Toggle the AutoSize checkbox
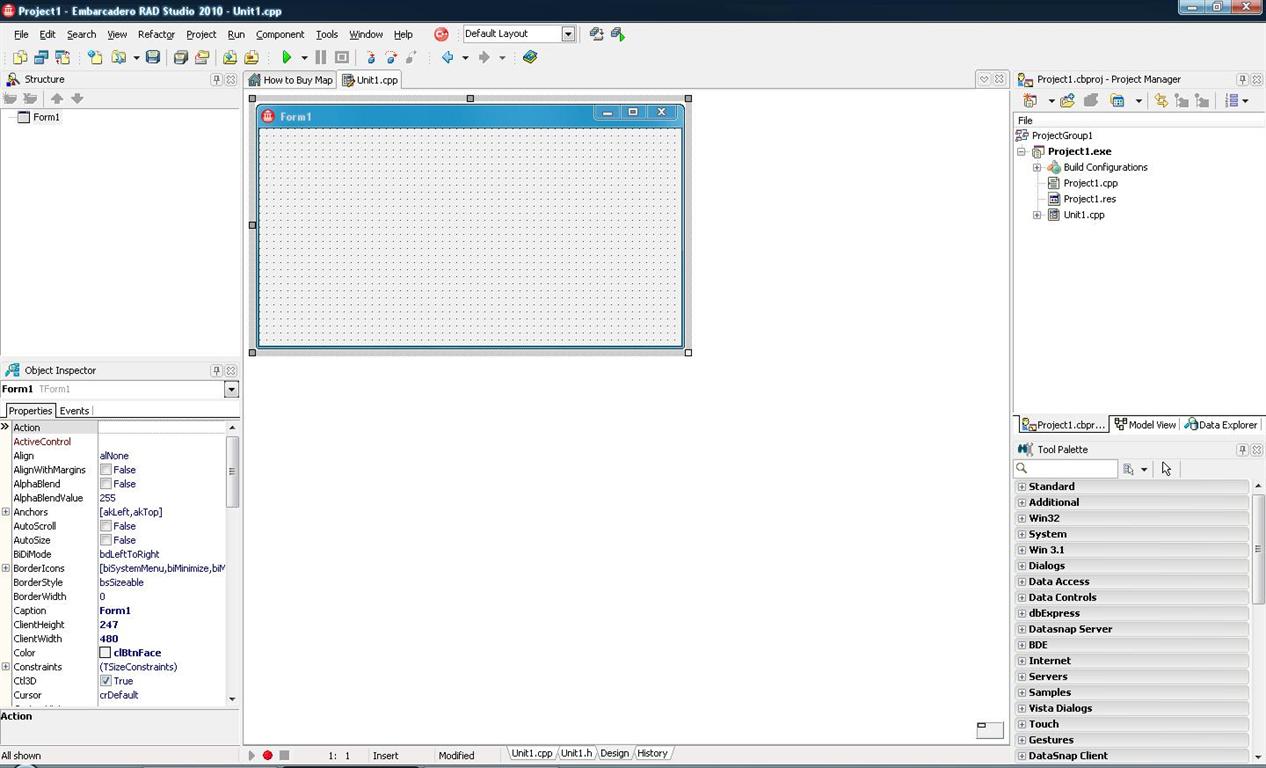The width and height of the screenshot is (1266, 768). click(105, 540)
